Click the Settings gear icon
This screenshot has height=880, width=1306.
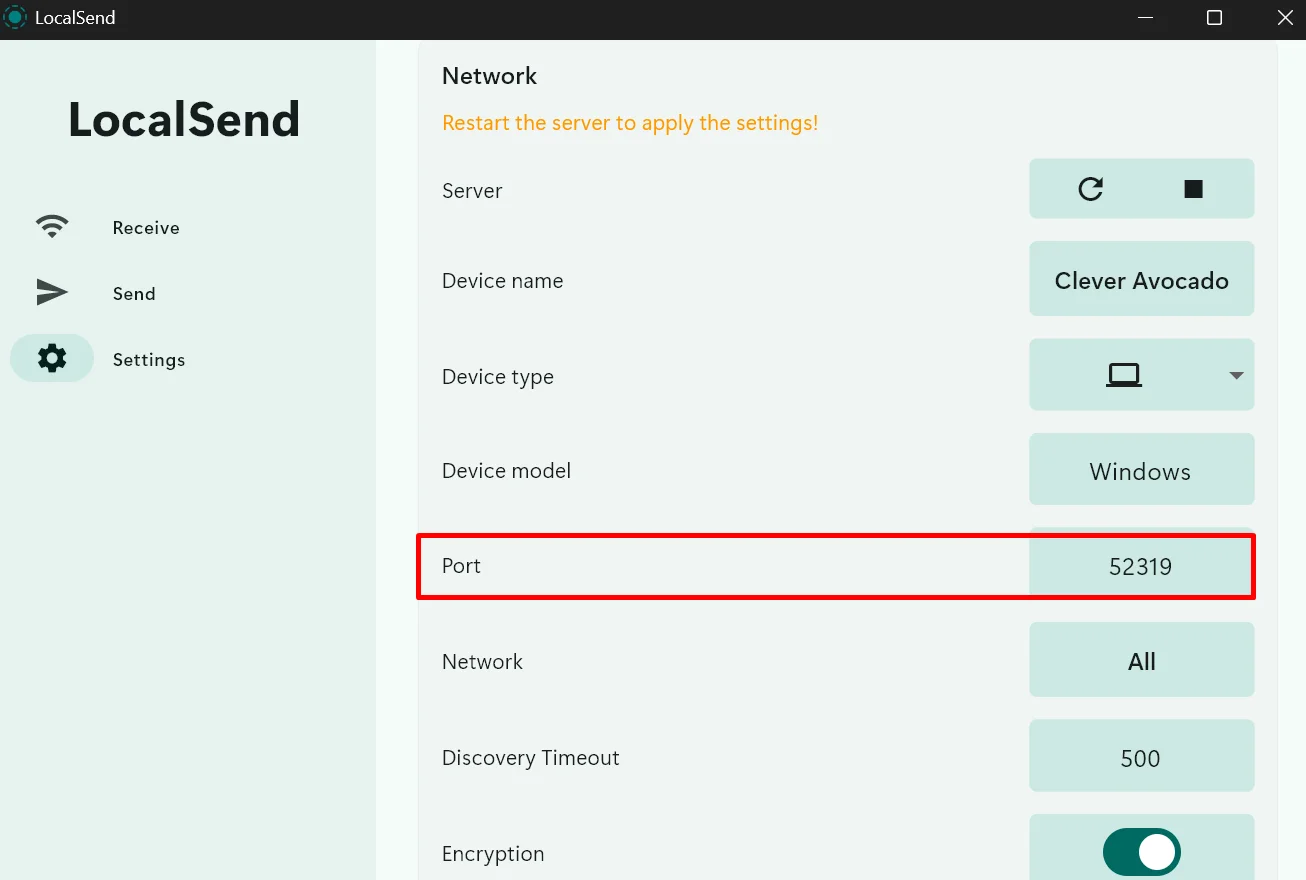click(52, 358)
